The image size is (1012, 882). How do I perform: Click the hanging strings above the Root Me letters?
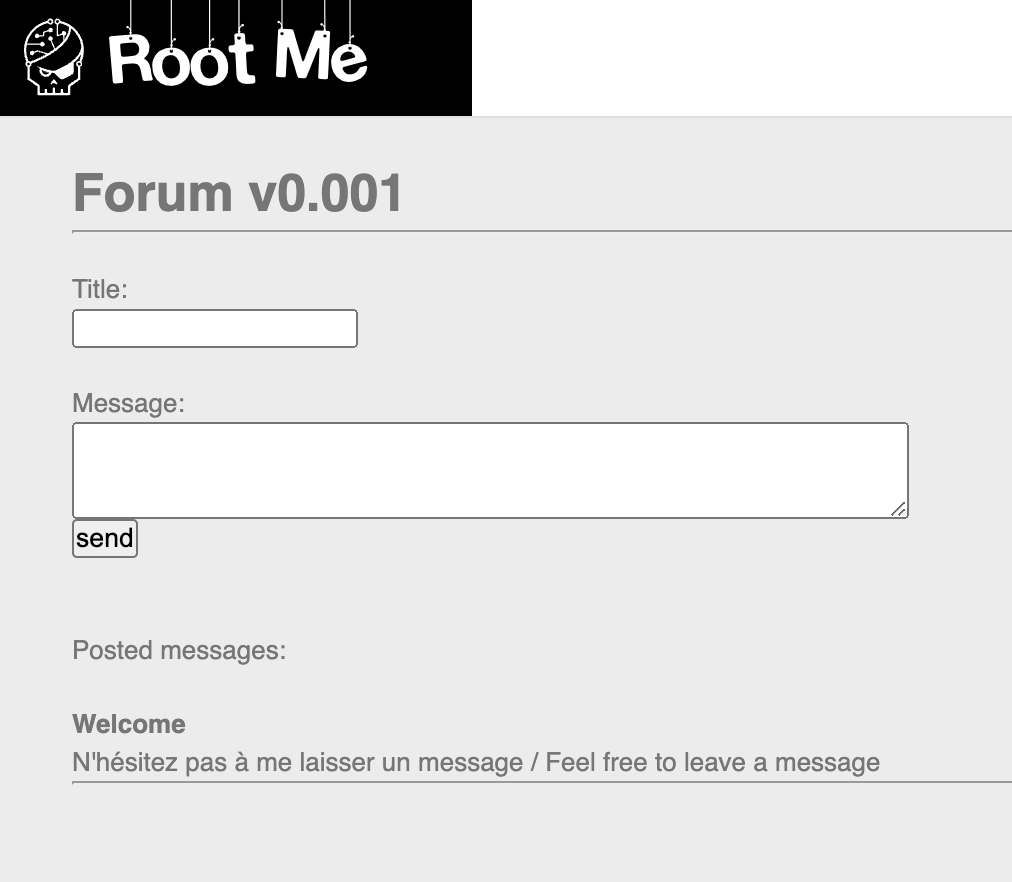tap(240, 15)
